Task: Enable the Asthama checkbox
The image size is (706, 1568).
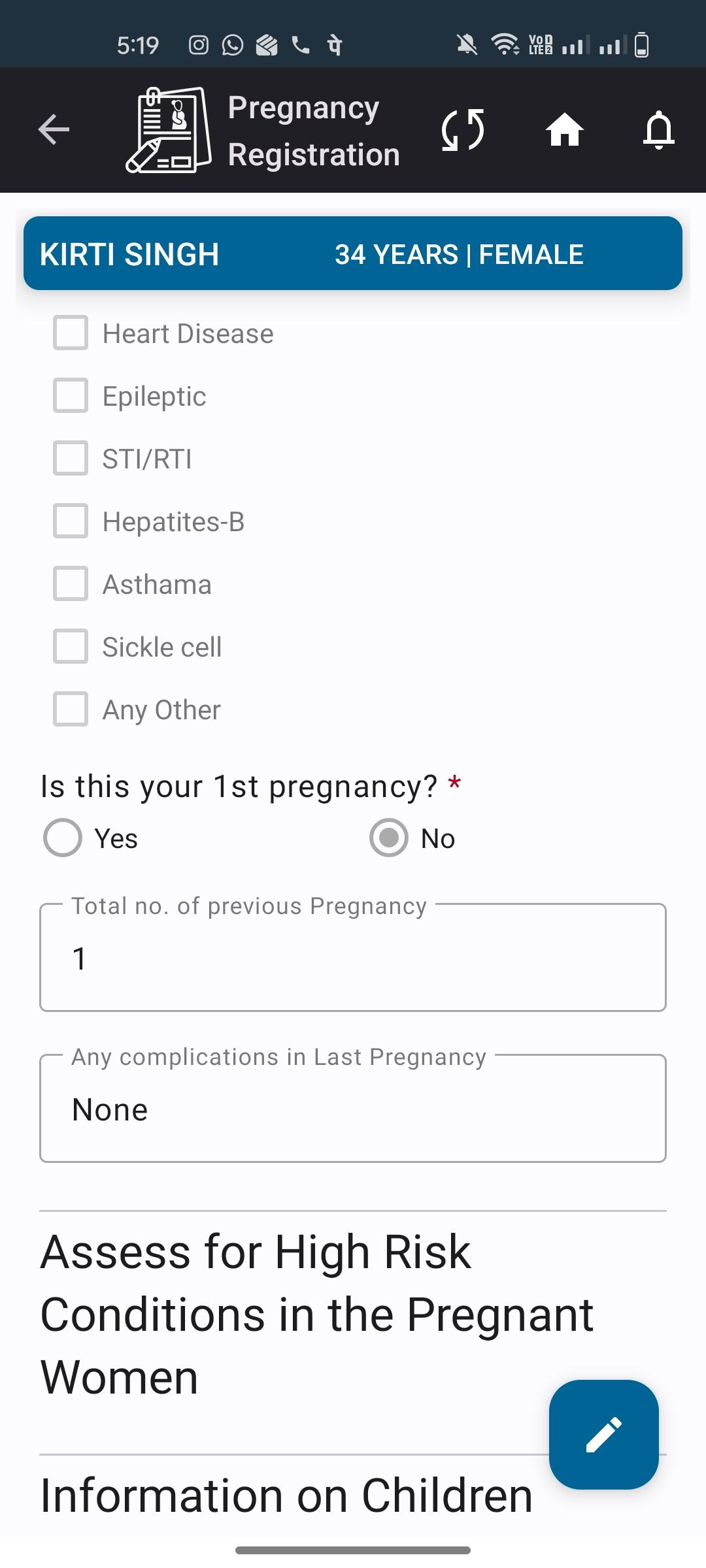Action: point(71,584)
